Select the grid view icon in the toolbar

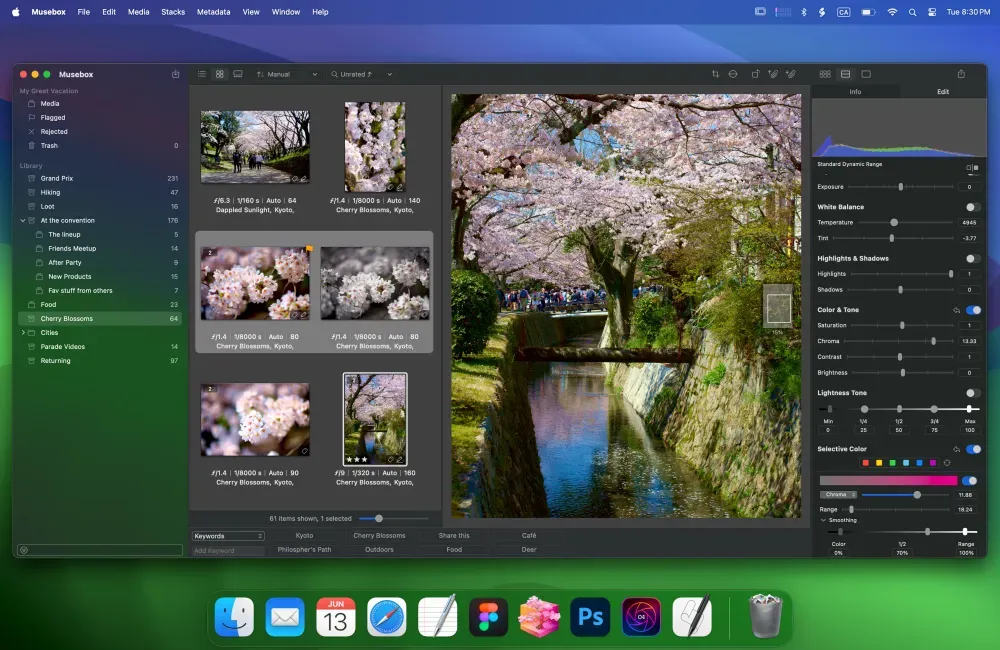tap(219, 73)
